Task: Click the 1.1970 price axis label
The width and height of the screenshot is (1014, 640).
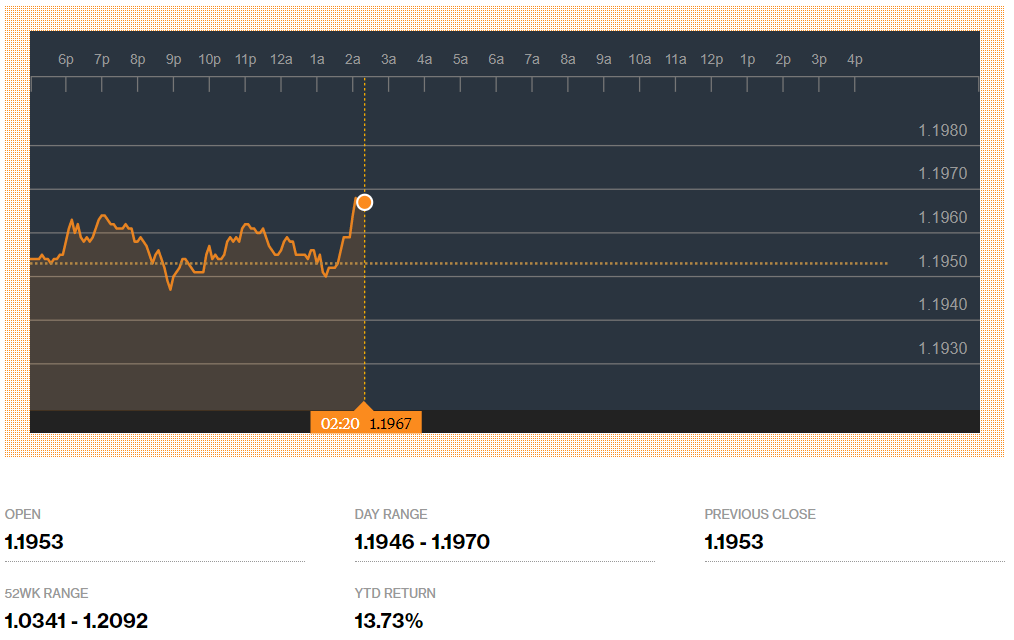Action: pos(942,174)
